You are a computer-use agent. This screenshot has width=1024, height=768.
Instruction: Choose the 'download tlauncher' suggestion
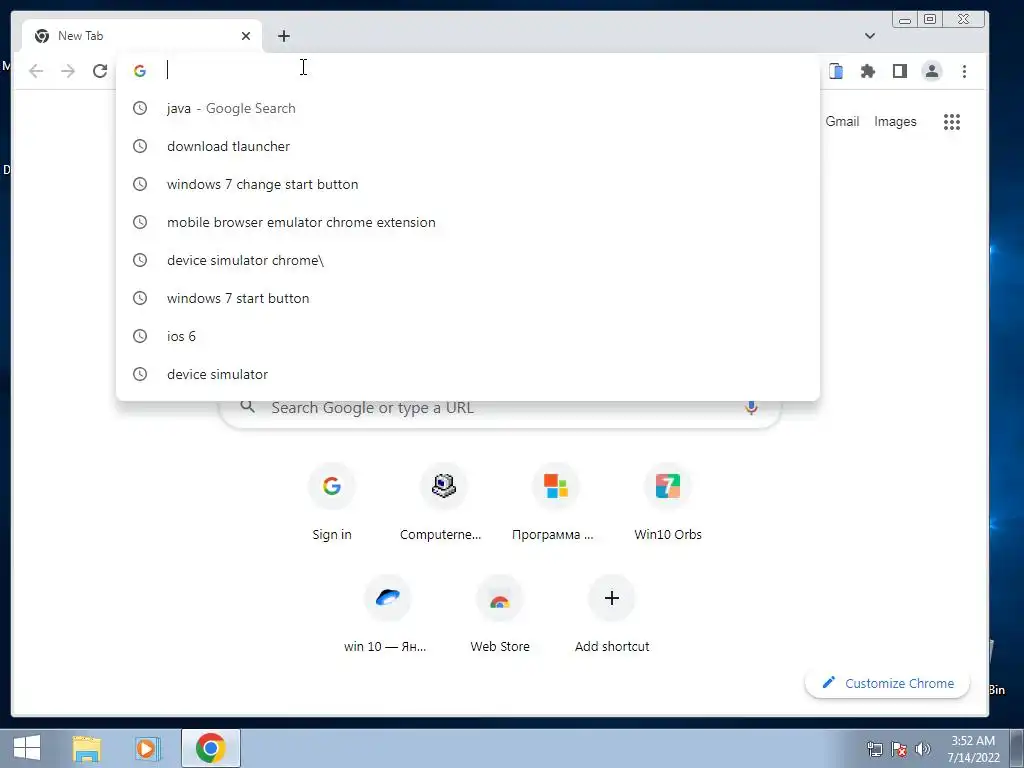pyautogui.click(x=468, y=146)
